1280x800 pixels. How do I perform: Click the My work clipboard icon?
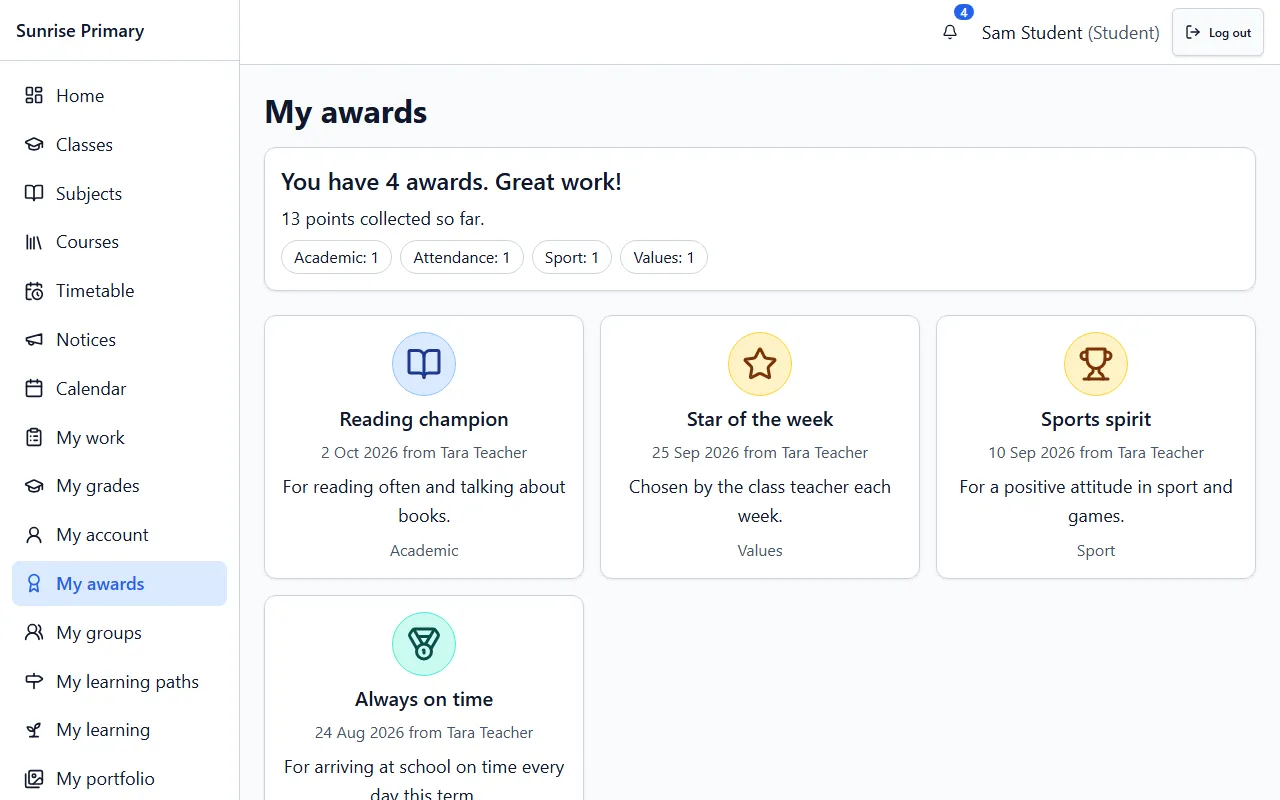(x=34, y=438)
